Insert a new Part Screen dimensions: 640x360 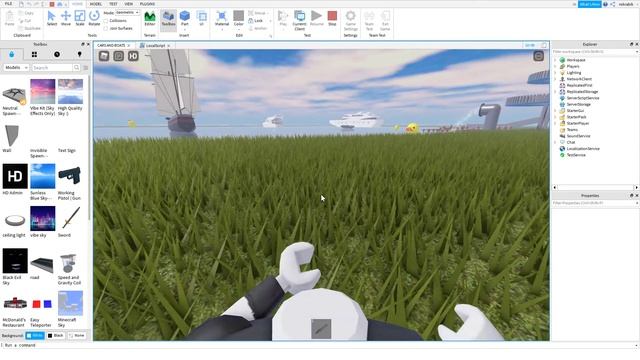point(184,19)
